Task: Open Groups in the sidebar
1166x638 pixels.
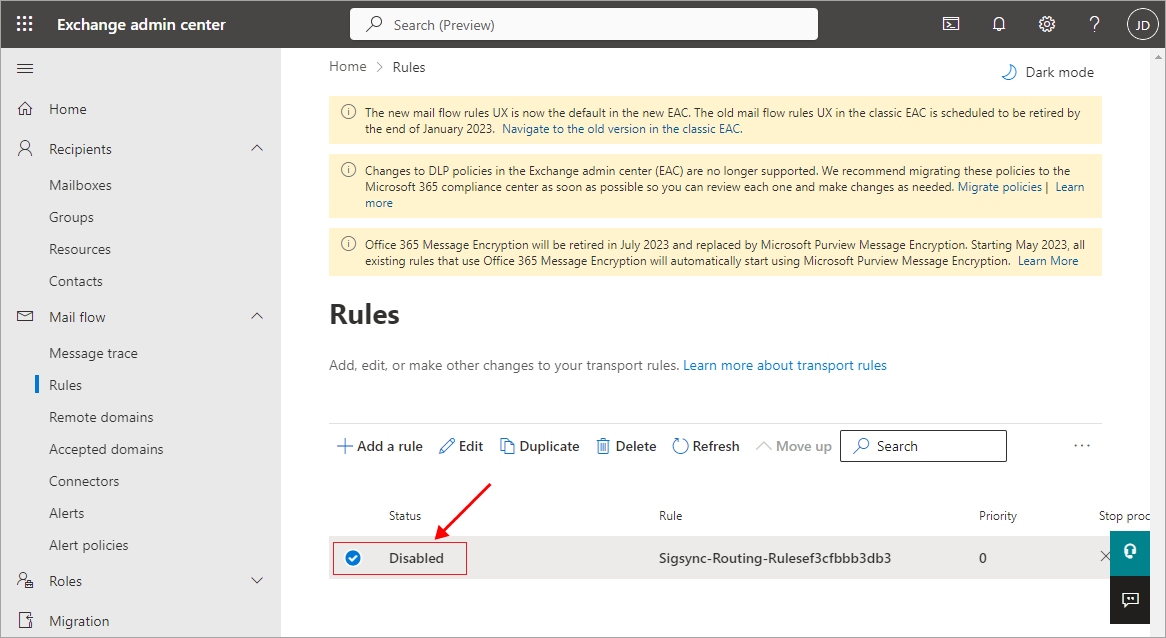Action: click(x=71, y=217)
